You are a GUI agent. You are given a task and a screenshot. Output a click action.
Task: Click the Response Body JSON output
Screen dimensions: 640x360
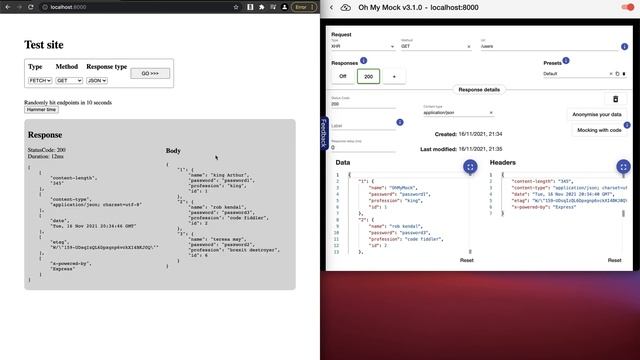223,215
